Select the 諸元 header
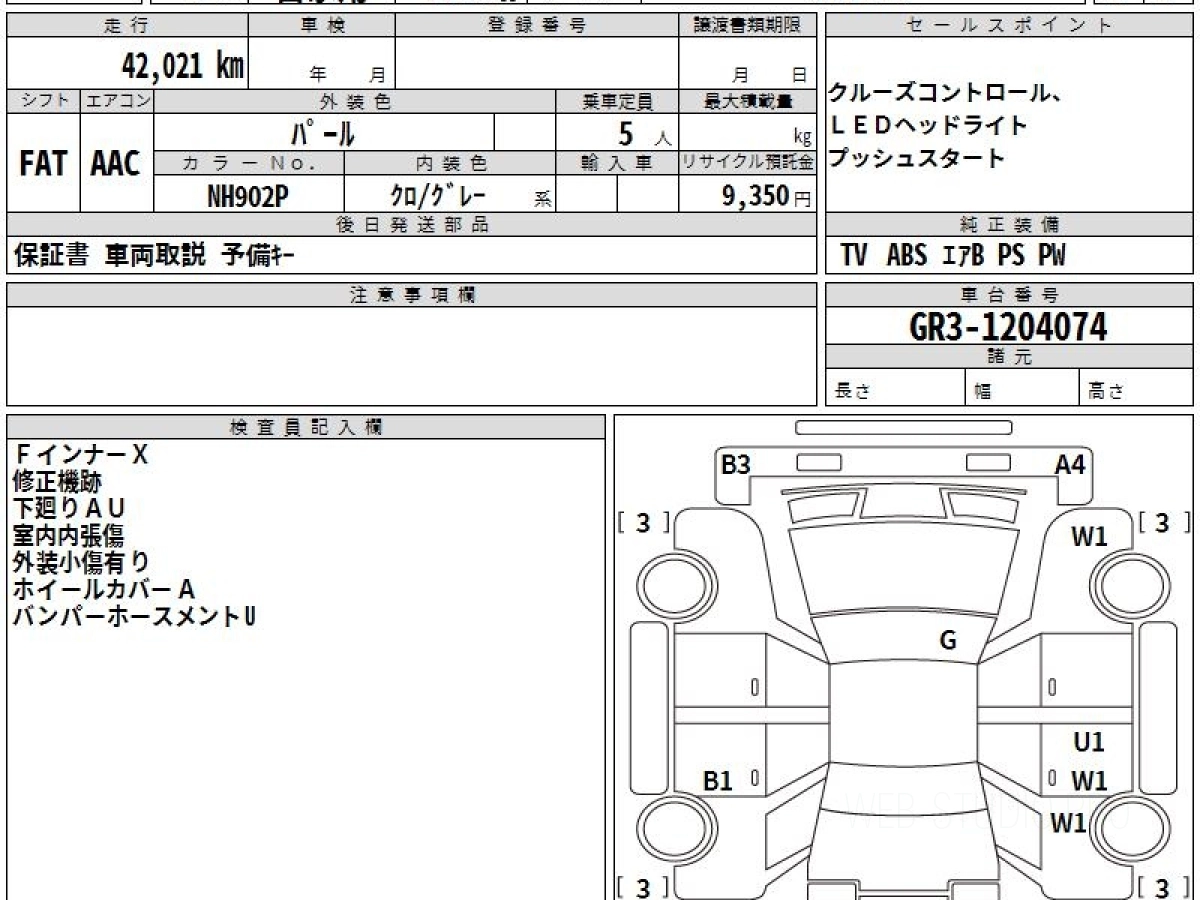The image size is (1200, 900). coord(1009,356)
